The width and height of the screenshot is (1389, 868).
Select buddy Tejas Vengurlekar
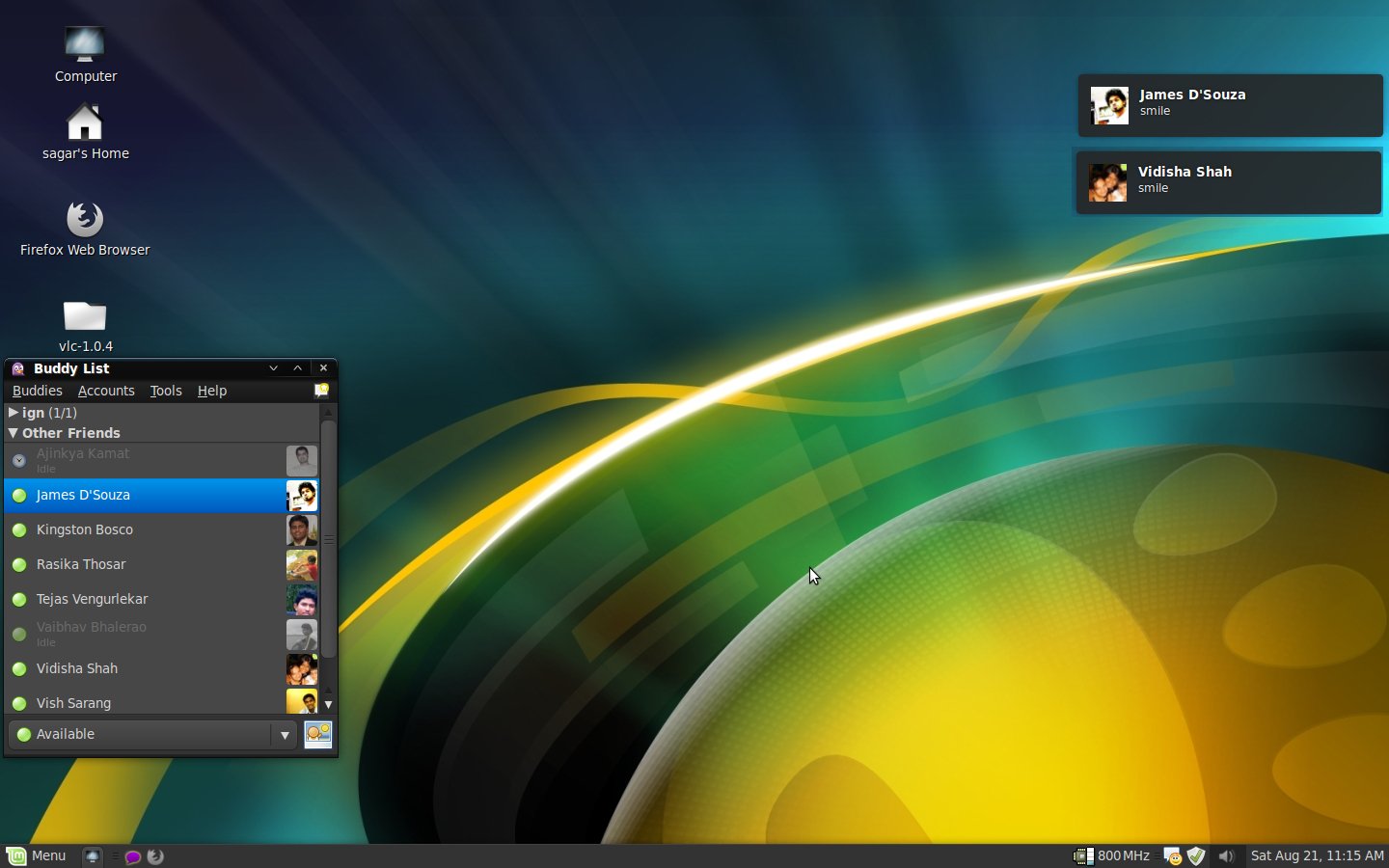pyautogui.click(x=162, y=600)
